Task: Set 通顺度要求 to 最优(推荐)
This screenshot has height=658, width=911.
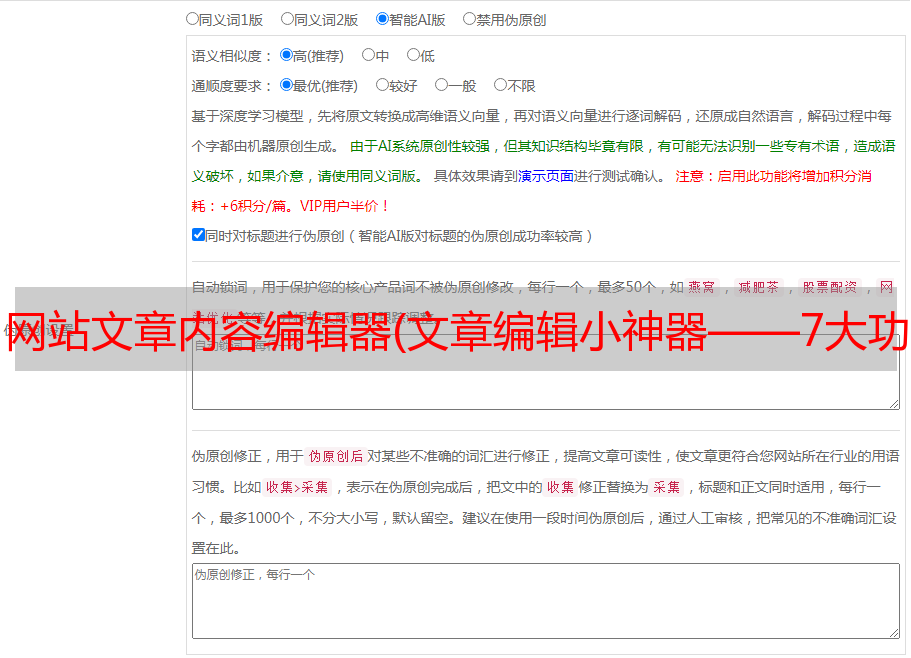Action: click(x=286, y=85)
